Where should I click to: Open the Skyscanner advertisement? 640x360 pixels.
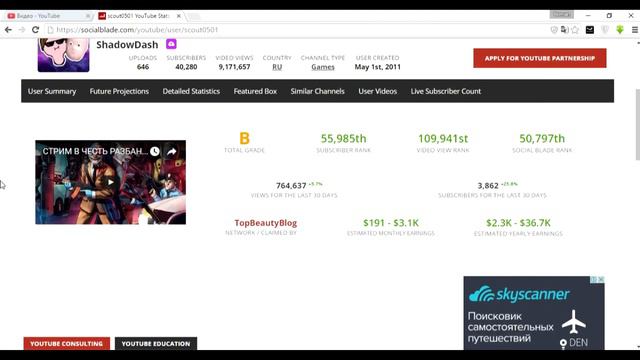point(534,313)
